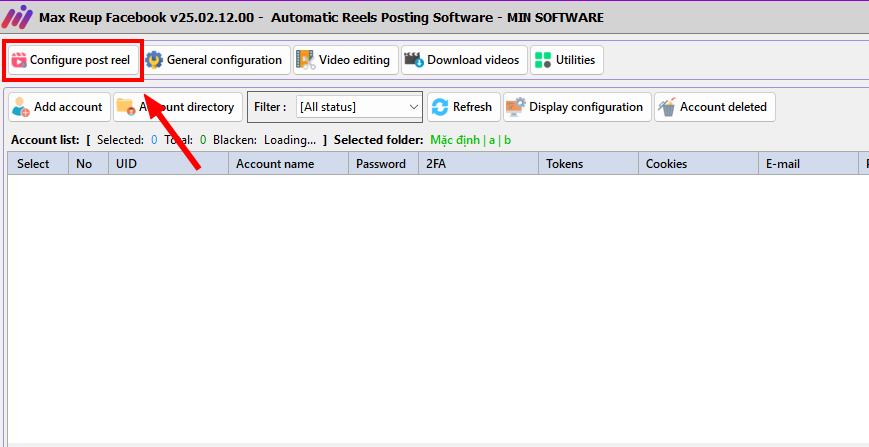Viewport: 869px width, 447px height.
Task: Open Download videos
Action: pos(464,60)
